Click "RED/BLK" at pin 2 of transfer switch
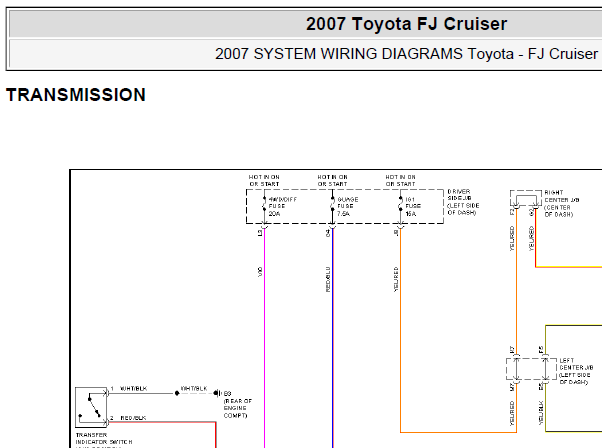The height and width of the screenshot is (448, 602). click(x=133, y=418)
